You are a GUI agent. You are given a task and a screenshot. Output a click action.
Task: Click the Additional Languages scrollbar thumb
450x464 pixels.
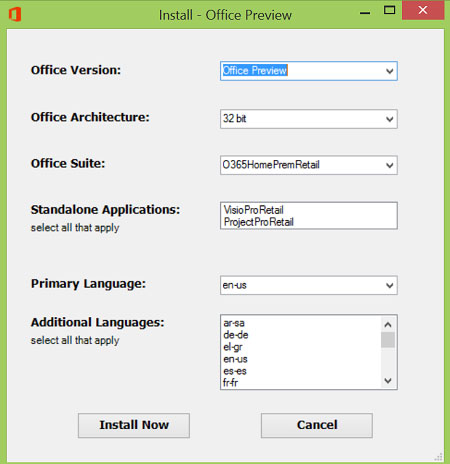pyautogui.click(x=388, y=340)
